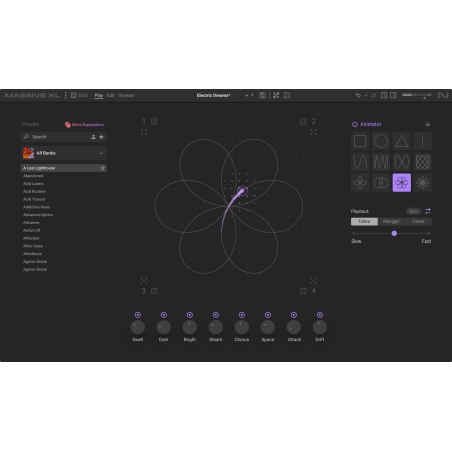
Task: Select the four-petal clover animator shape
Action: (360, 183)
